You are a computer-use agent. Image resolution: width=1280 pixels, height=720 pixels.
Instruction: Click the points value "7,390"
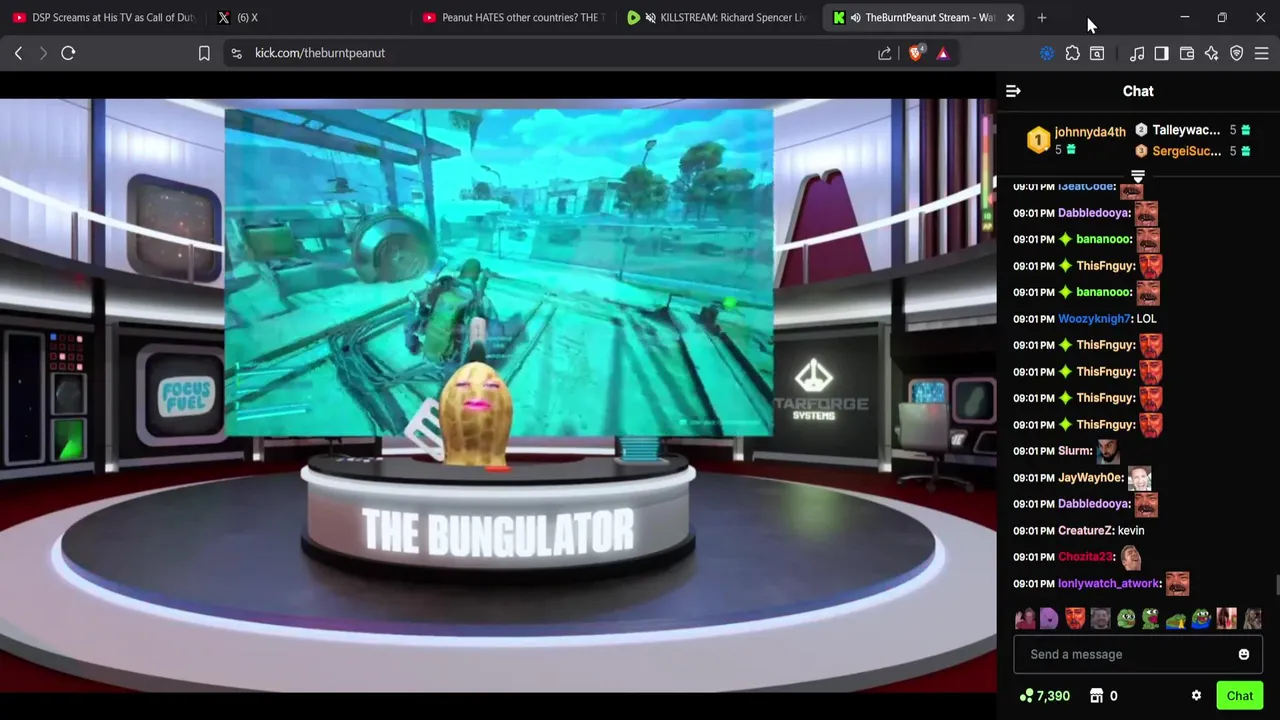coord(1053,696)
